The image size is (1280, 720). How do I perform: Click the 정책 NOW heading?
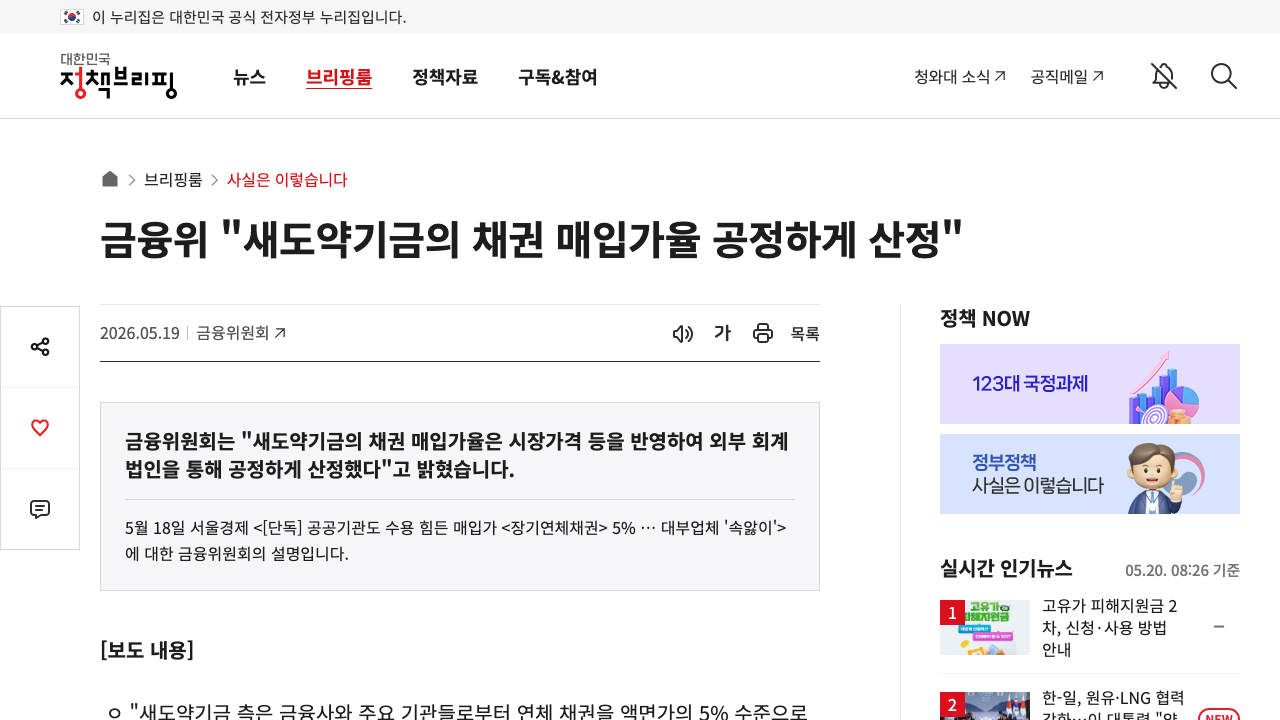pos(985,318)
